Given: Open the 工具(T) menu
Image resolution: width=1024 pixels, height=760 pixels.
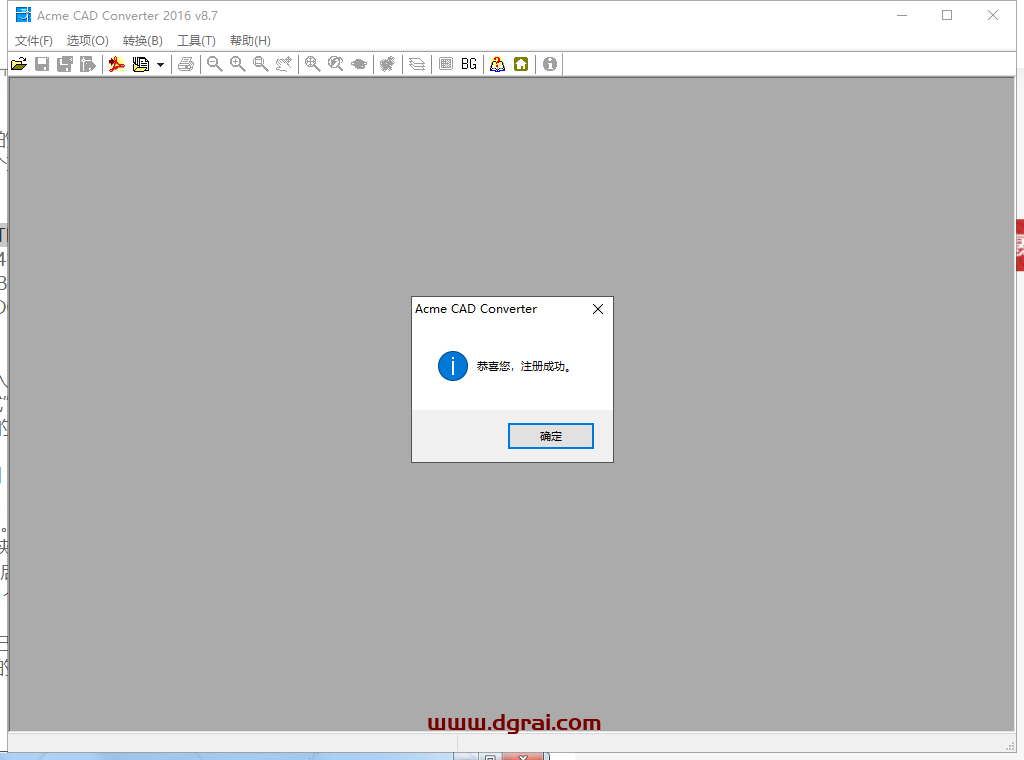Looking at the screenshot, I should pyautogui.click(x=196, y=40).
